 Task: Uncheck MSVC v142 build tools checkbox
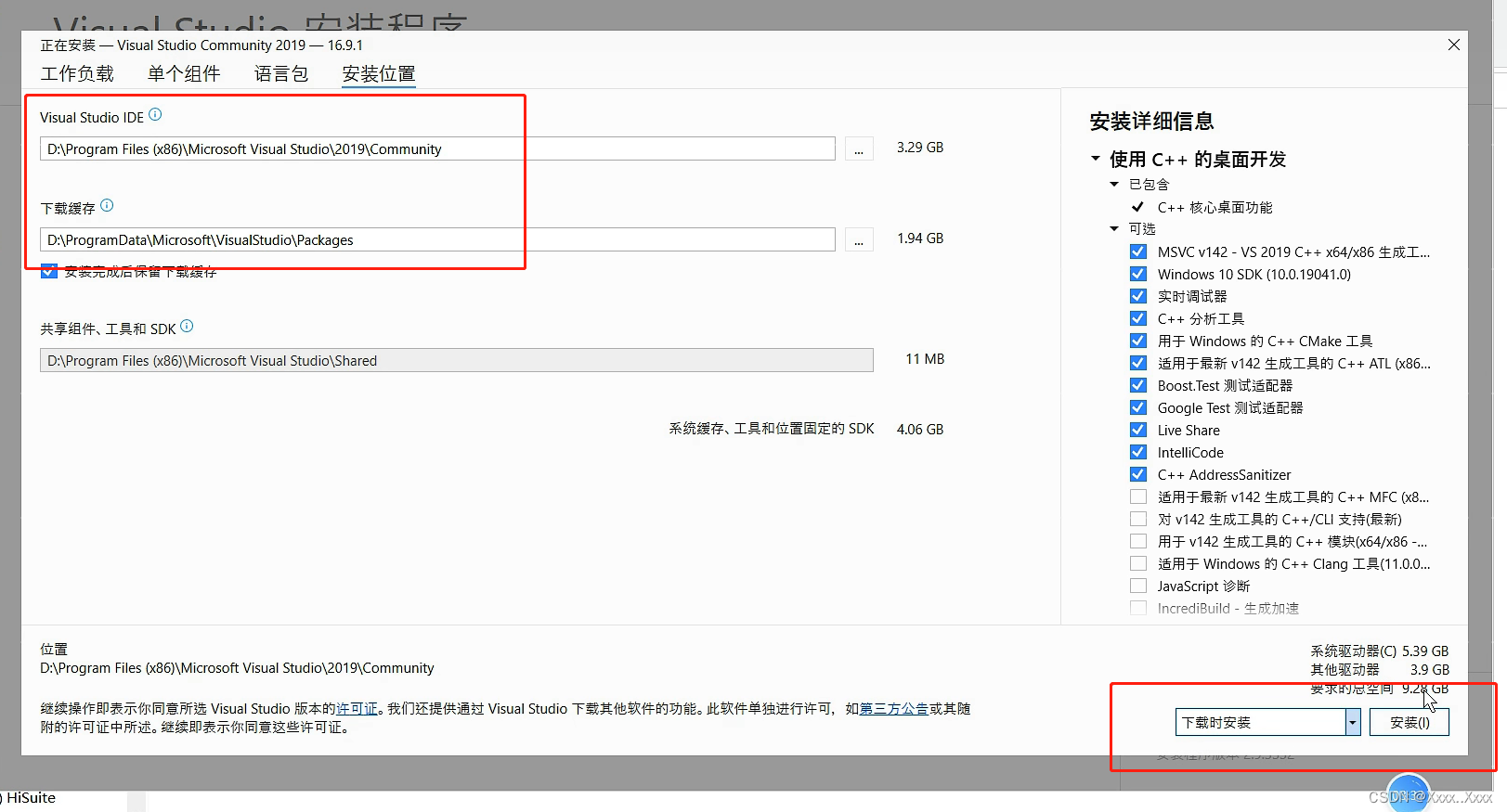(1138, 251)
